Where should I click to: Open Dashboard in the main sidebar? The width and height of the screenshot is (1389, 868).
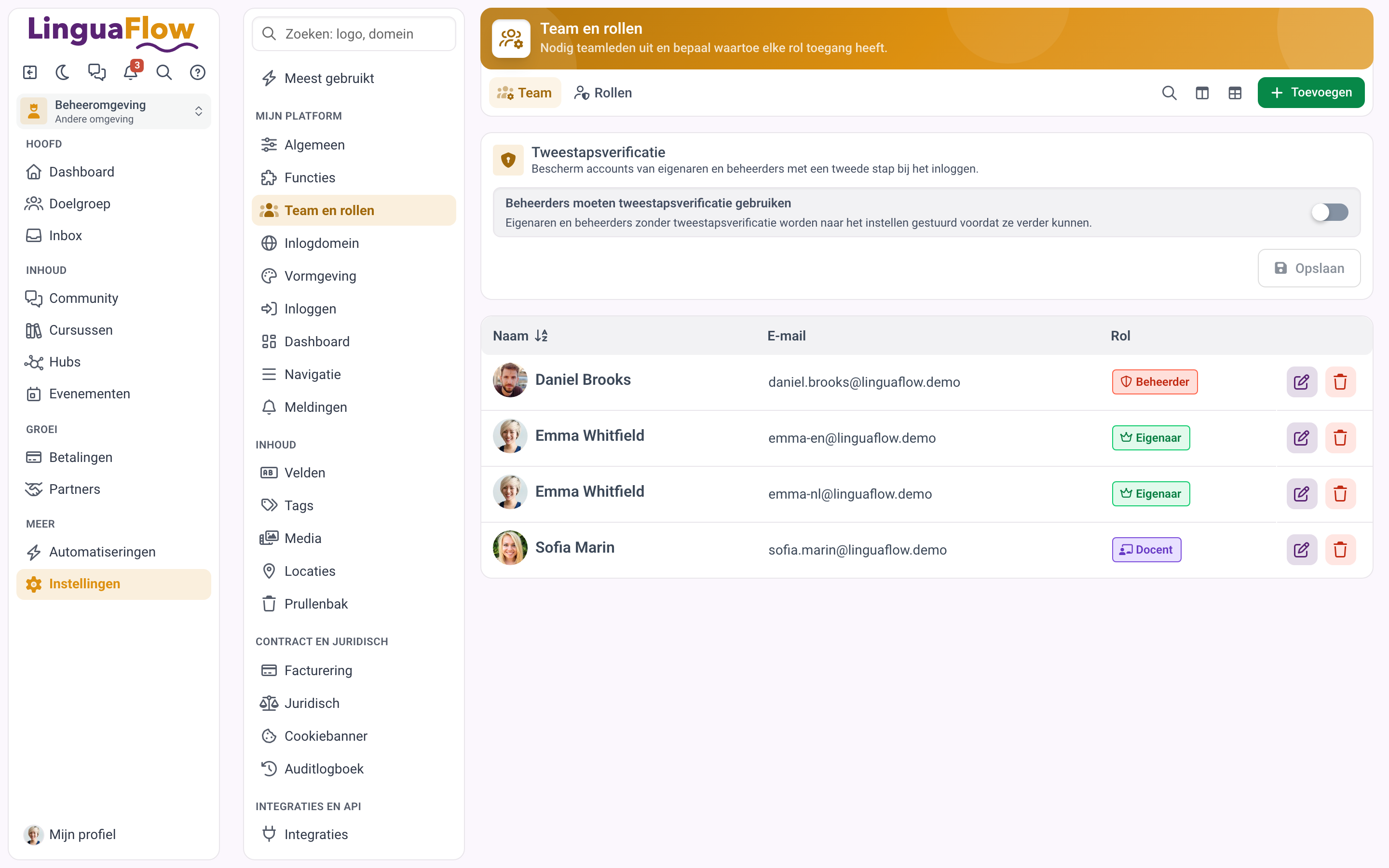click(114, 172)
